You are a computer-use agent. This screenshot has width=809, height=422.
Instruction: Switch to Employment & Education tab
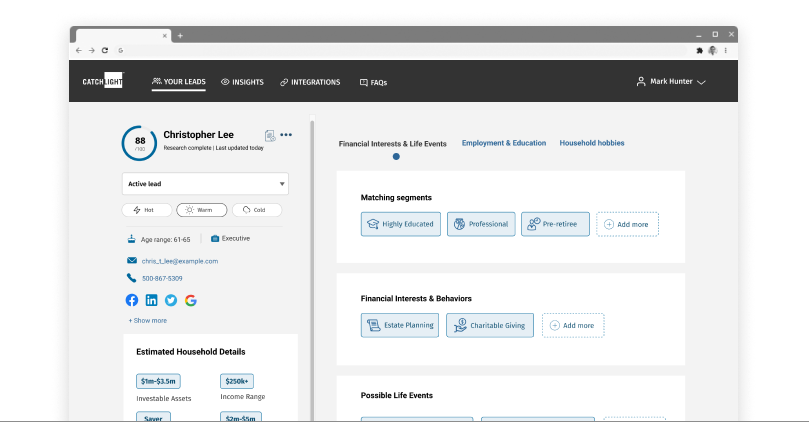[x=504, y=143]
